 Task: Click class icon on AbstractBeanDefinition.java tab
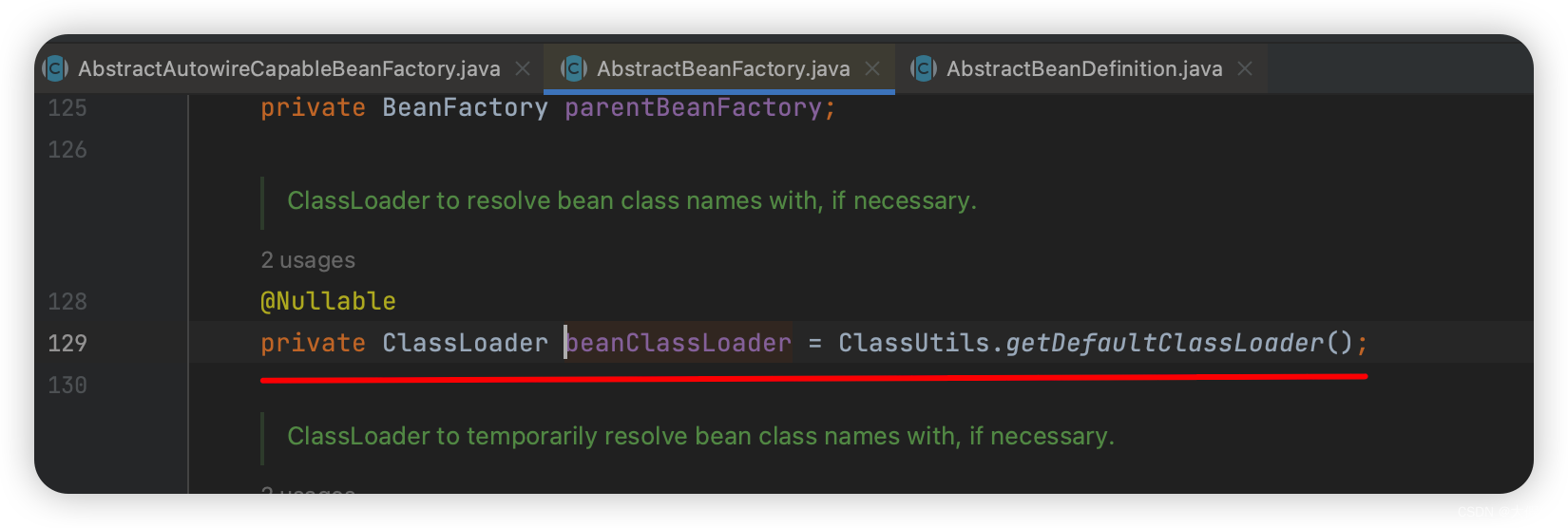coord(924,68)
